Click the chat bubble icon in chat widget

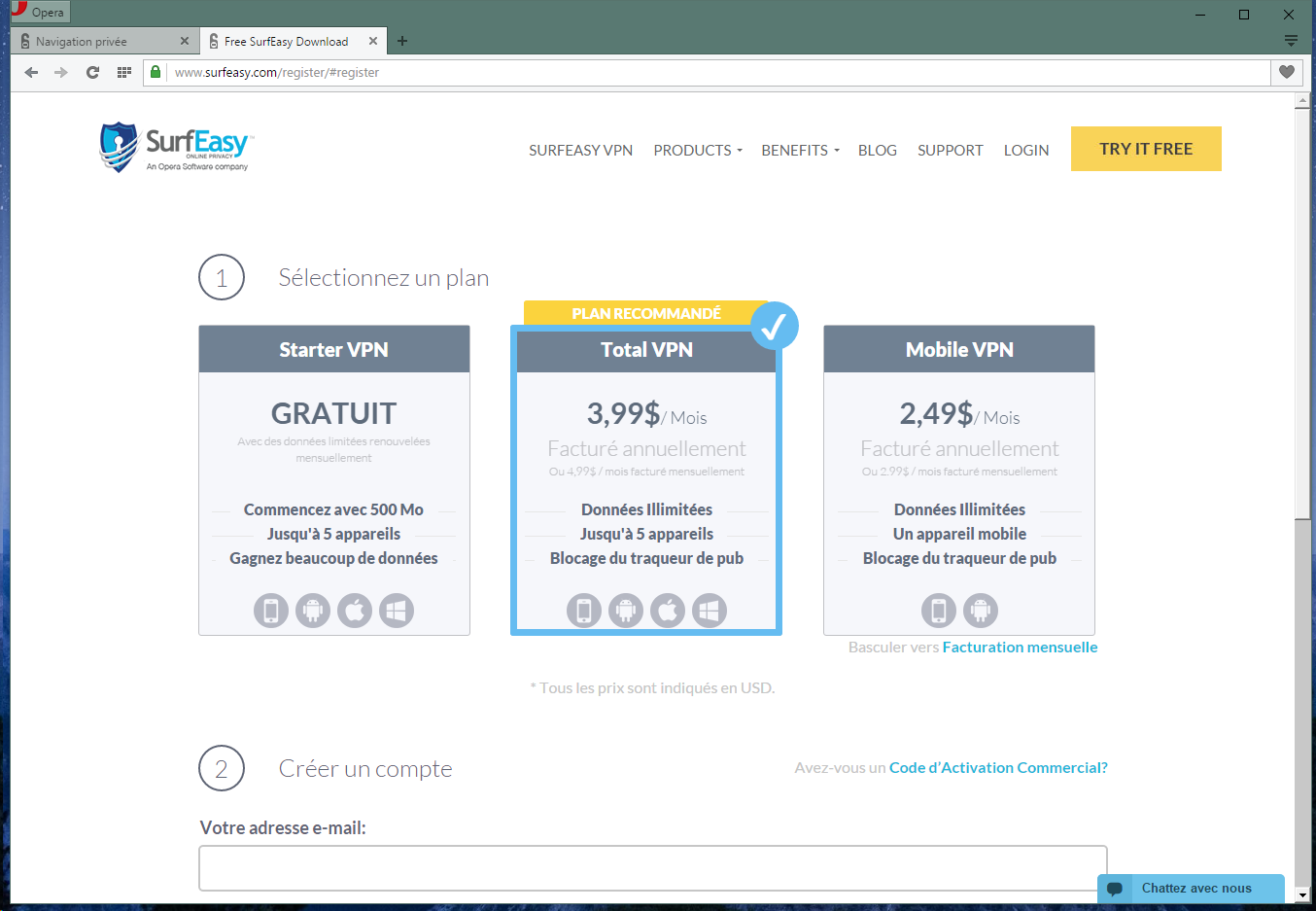tap(1115, 889)
